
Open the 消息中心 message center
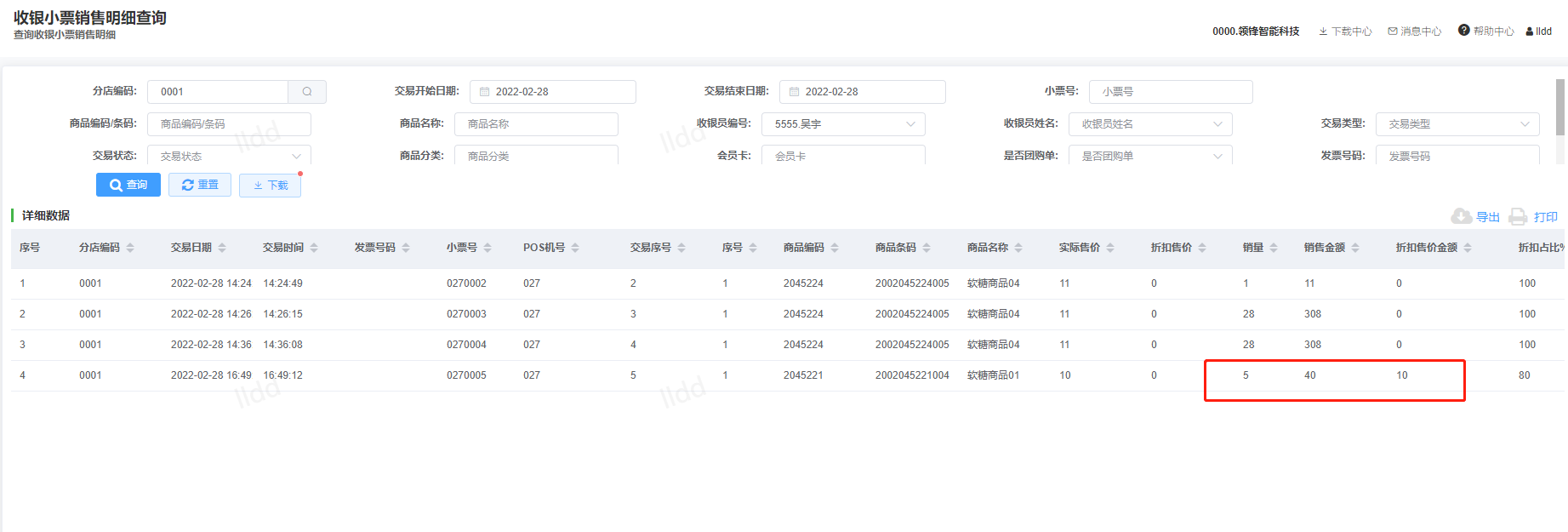pyautogui.click(x=1415, y=31)
